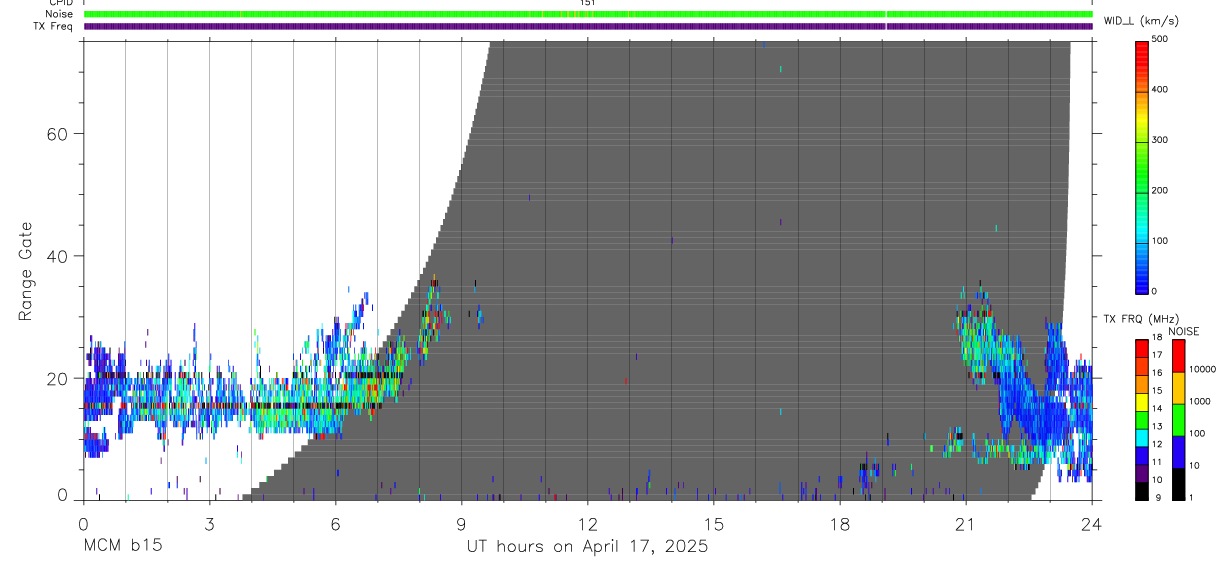Click the scatter cluster near hour 21 in the plot

(x=977, y=335)
